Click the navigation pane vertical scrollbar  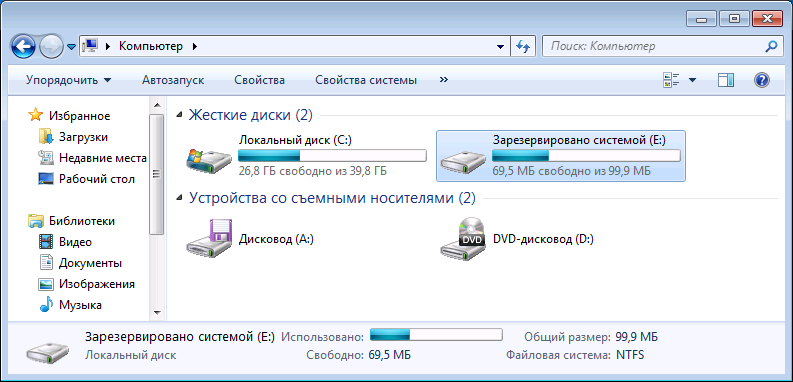[x=157, y=207]
